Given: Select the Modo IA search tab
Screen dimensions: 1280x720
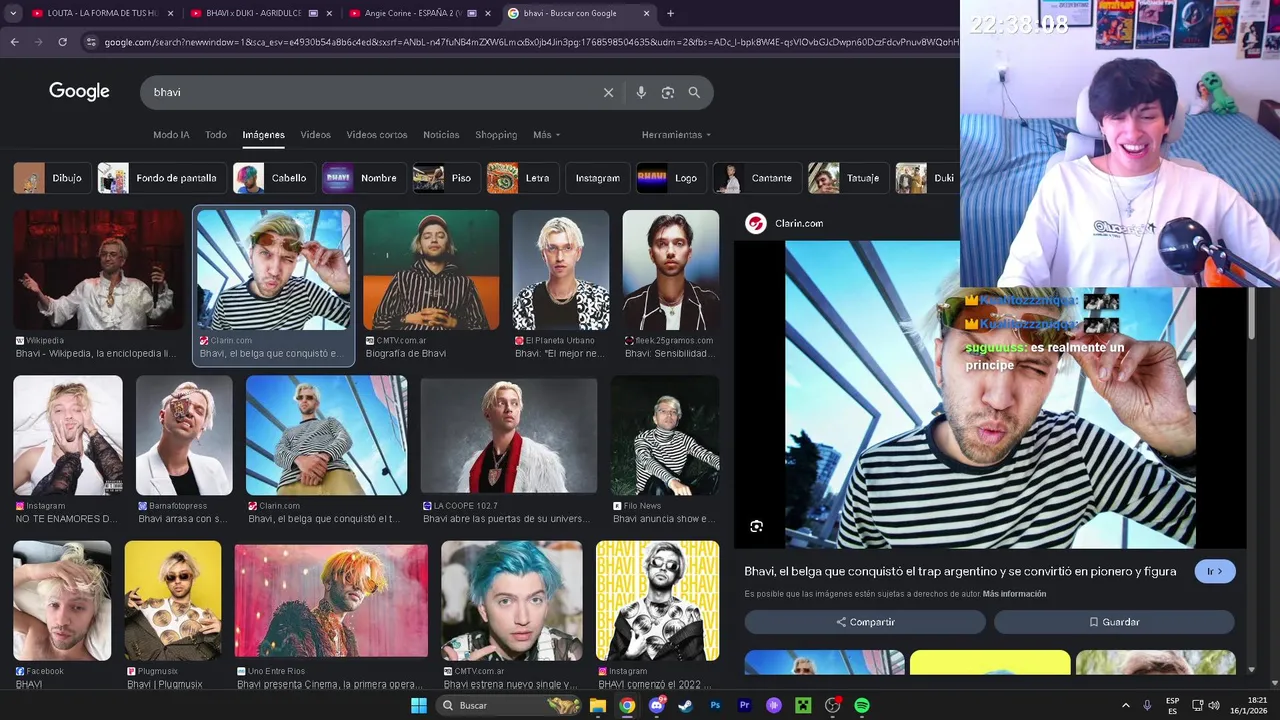Looking at the screenshot, I should [x=171, y=134].
